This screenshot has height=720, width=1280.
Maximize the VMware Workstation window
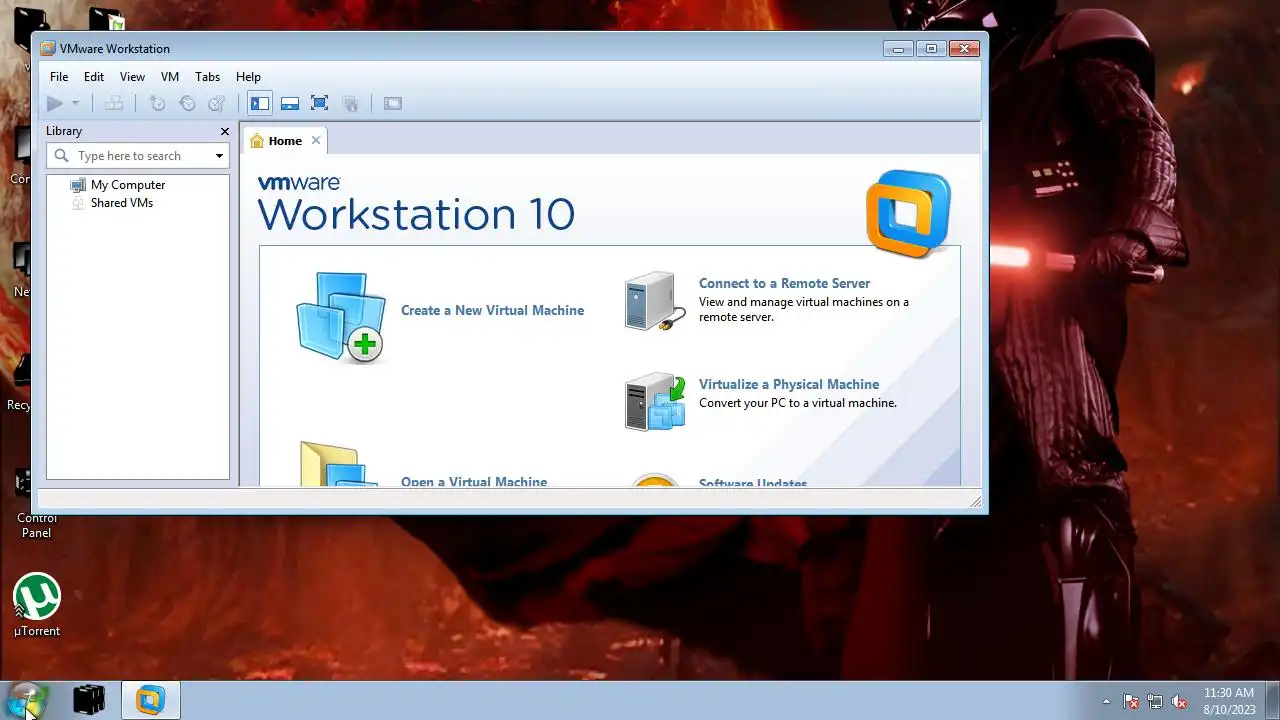[x=931, y=48]
